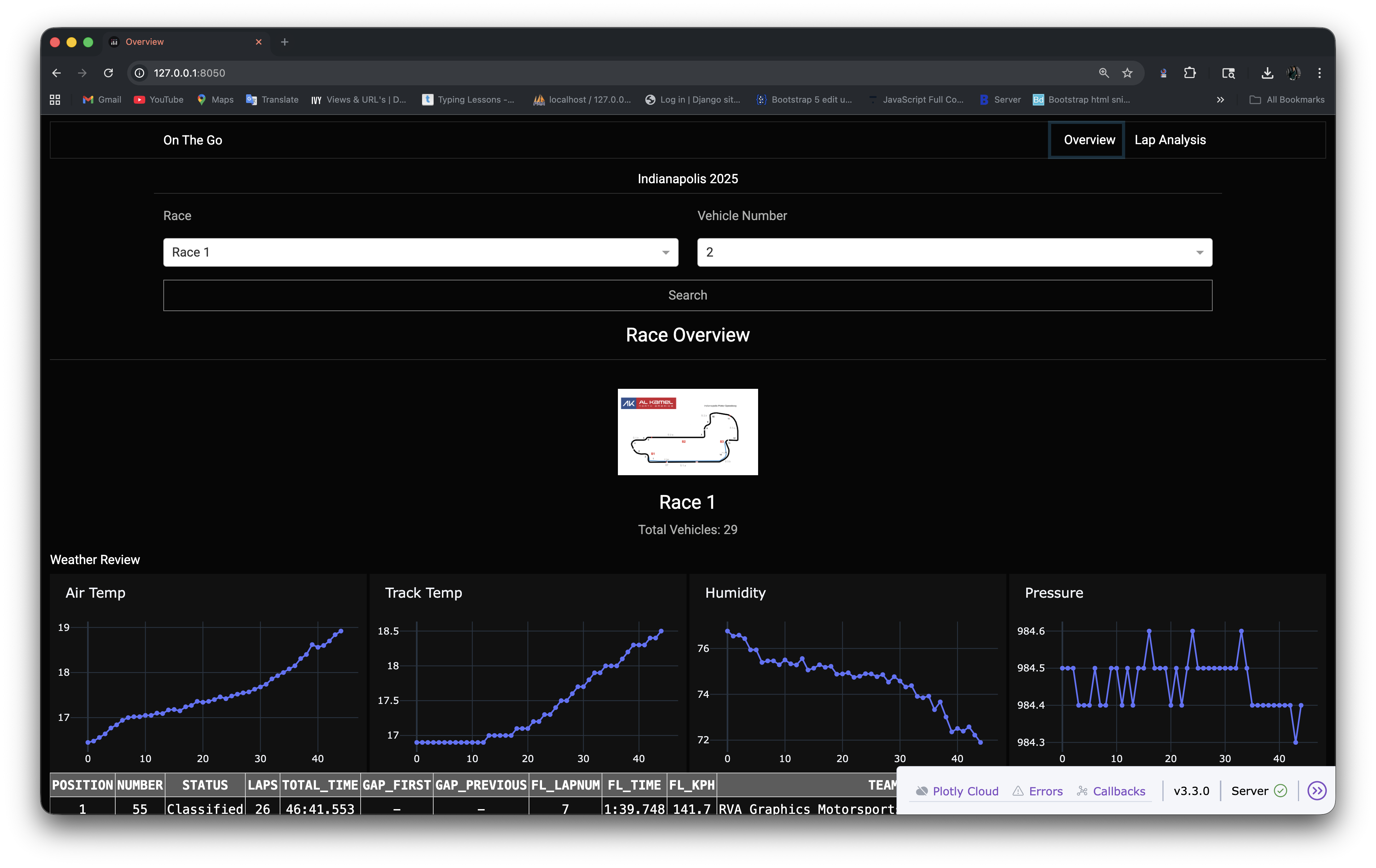Click the zoom magnifier icon in address bar

[x=1104, y=73]
